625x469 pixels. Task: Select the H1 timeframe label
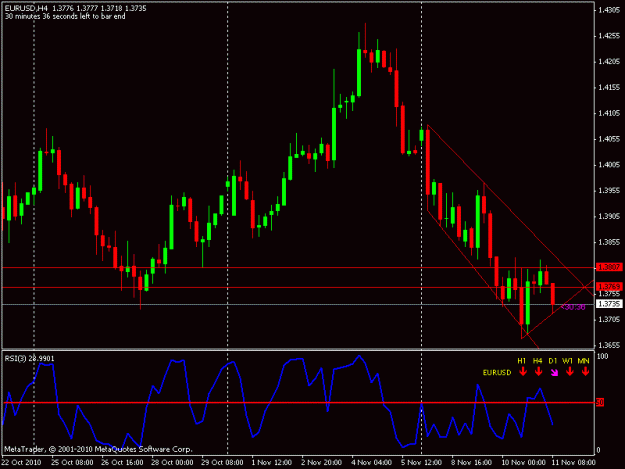522,361
